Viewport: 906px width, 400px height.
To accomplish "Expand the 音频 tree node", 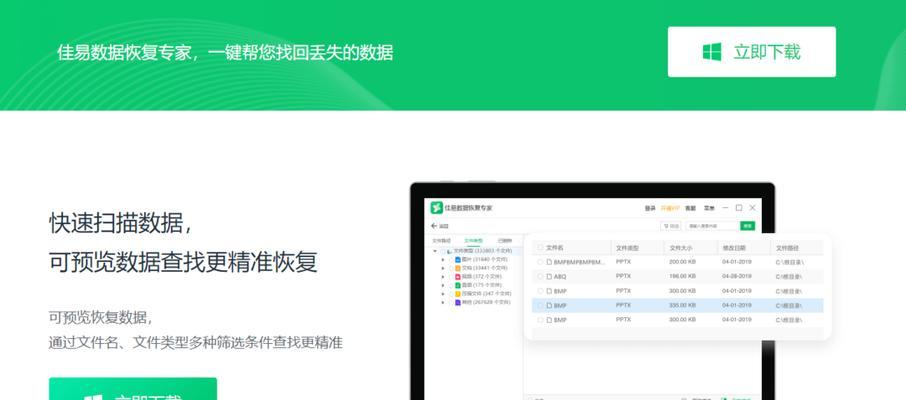I will tap(443, 286).
